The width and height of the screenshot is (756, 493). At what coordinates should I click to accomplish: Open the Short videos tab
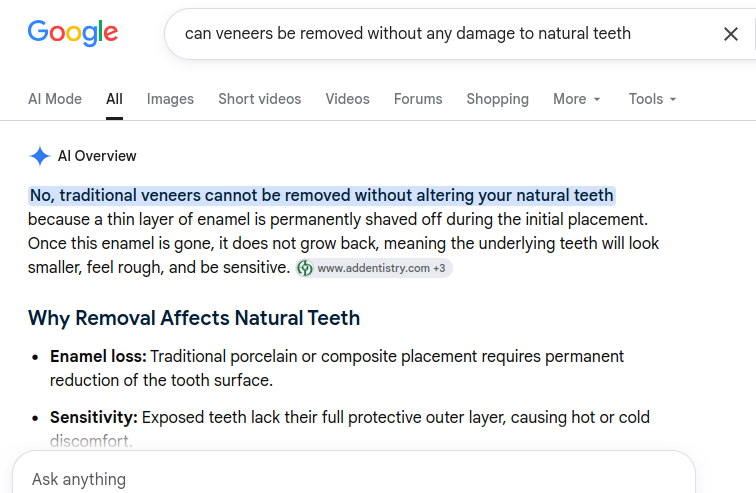(259, 99)
